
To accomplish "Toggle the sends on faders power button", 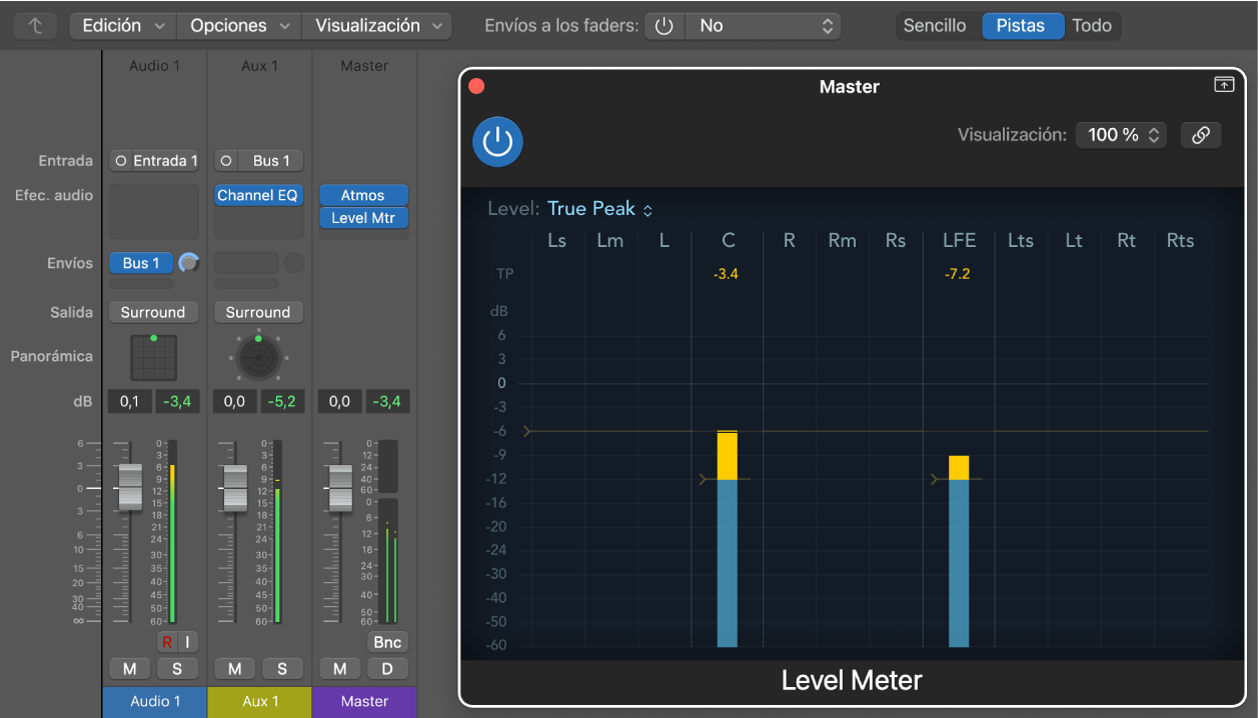I will click(x=665, y=26).
